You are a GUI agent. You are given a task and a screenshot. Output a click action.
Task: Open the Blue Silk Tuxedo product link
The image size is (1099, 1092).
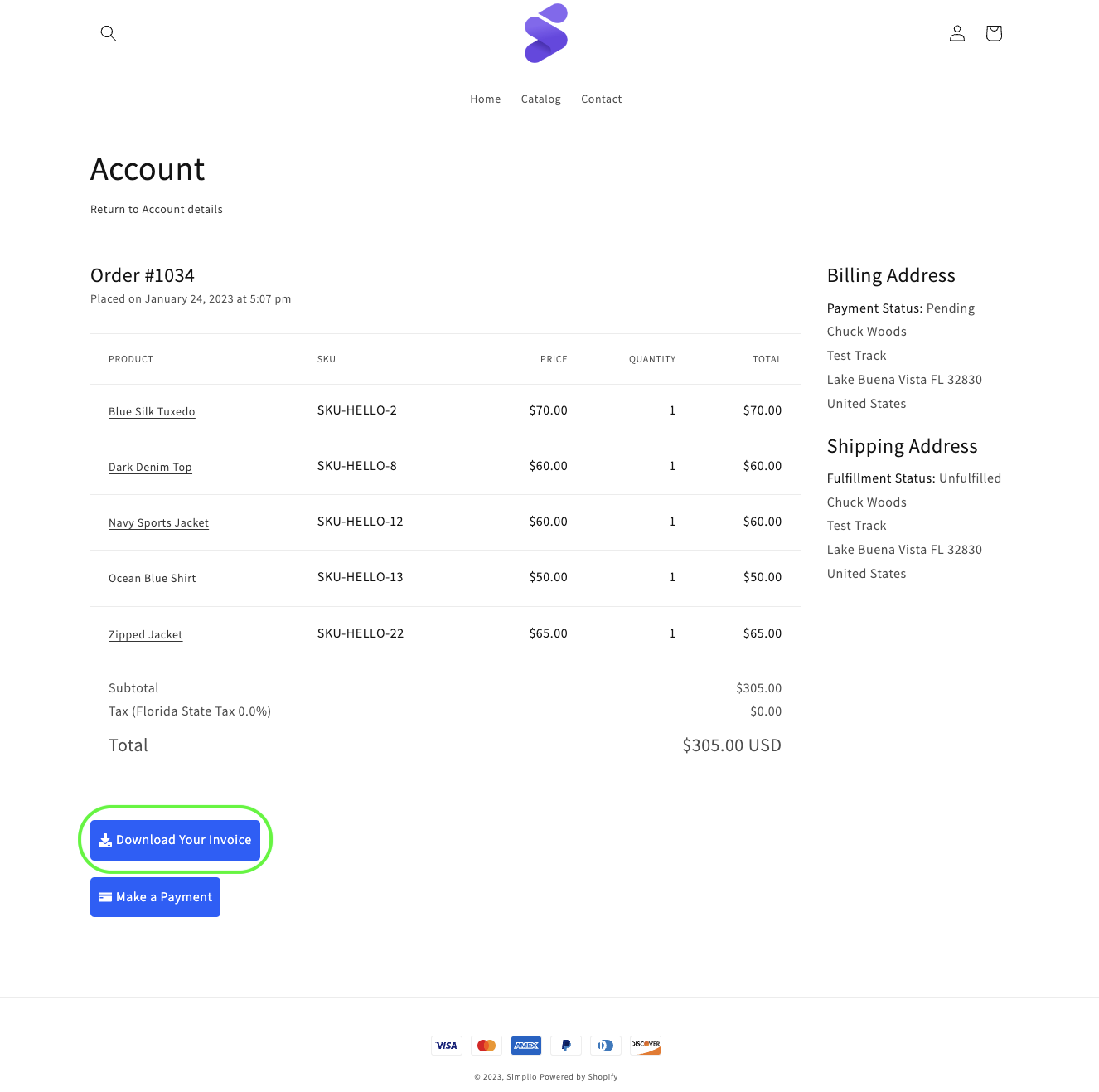152,412
